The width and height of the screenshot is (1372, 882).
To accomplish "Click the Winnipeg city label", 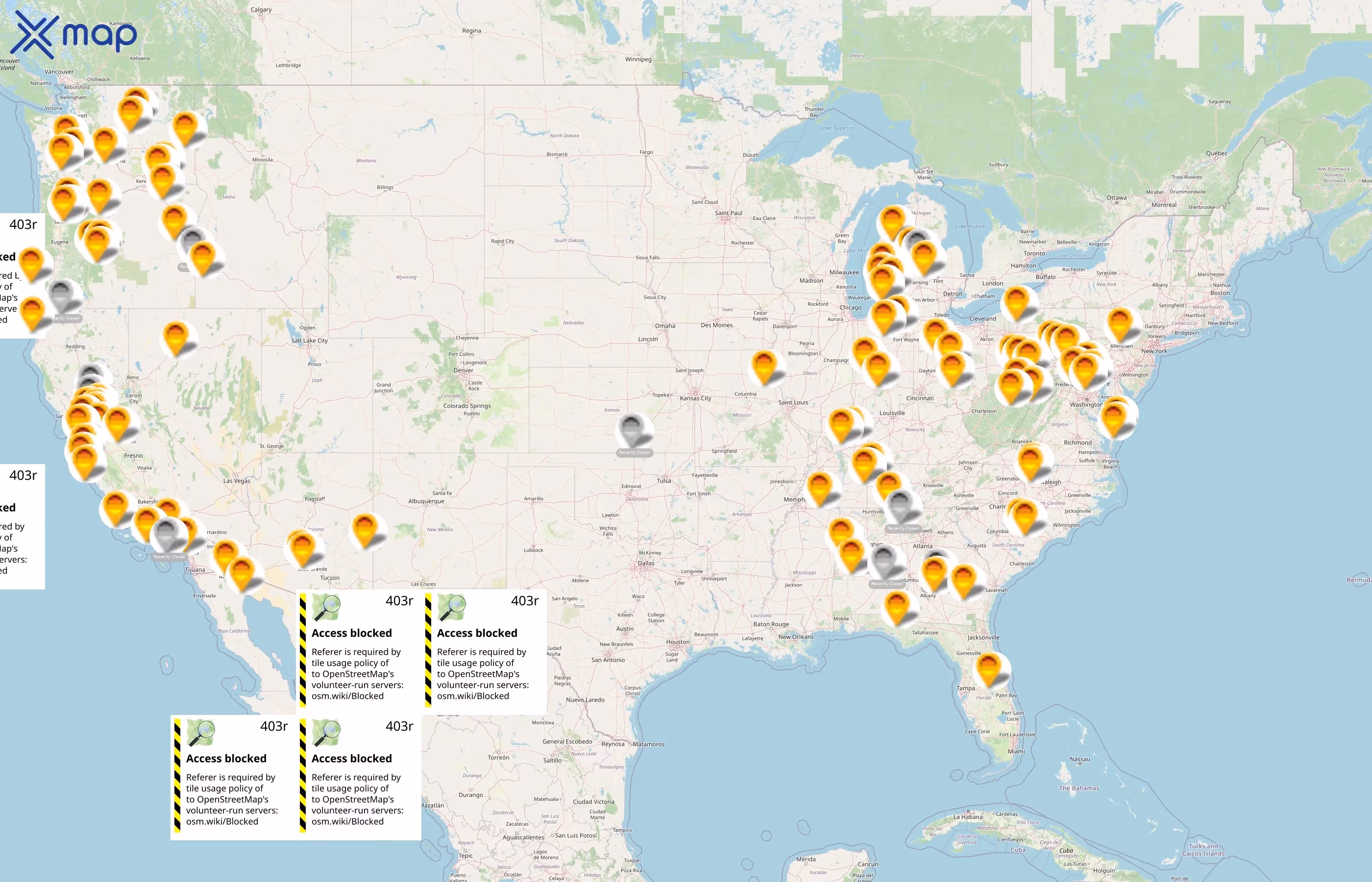I will coord(638,60).
